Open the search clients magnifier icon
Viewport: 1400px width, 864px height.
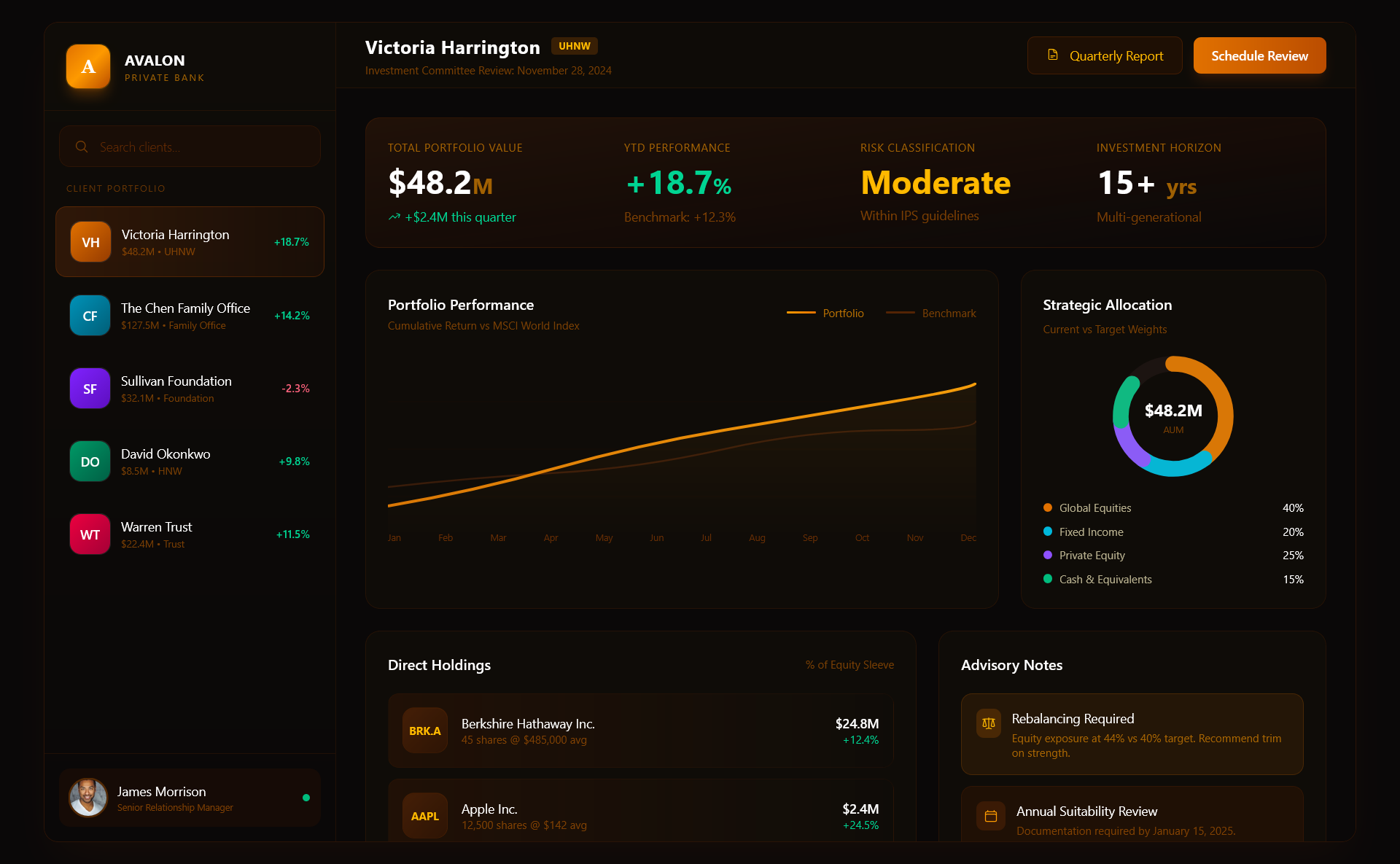click(x=82, y=146)
